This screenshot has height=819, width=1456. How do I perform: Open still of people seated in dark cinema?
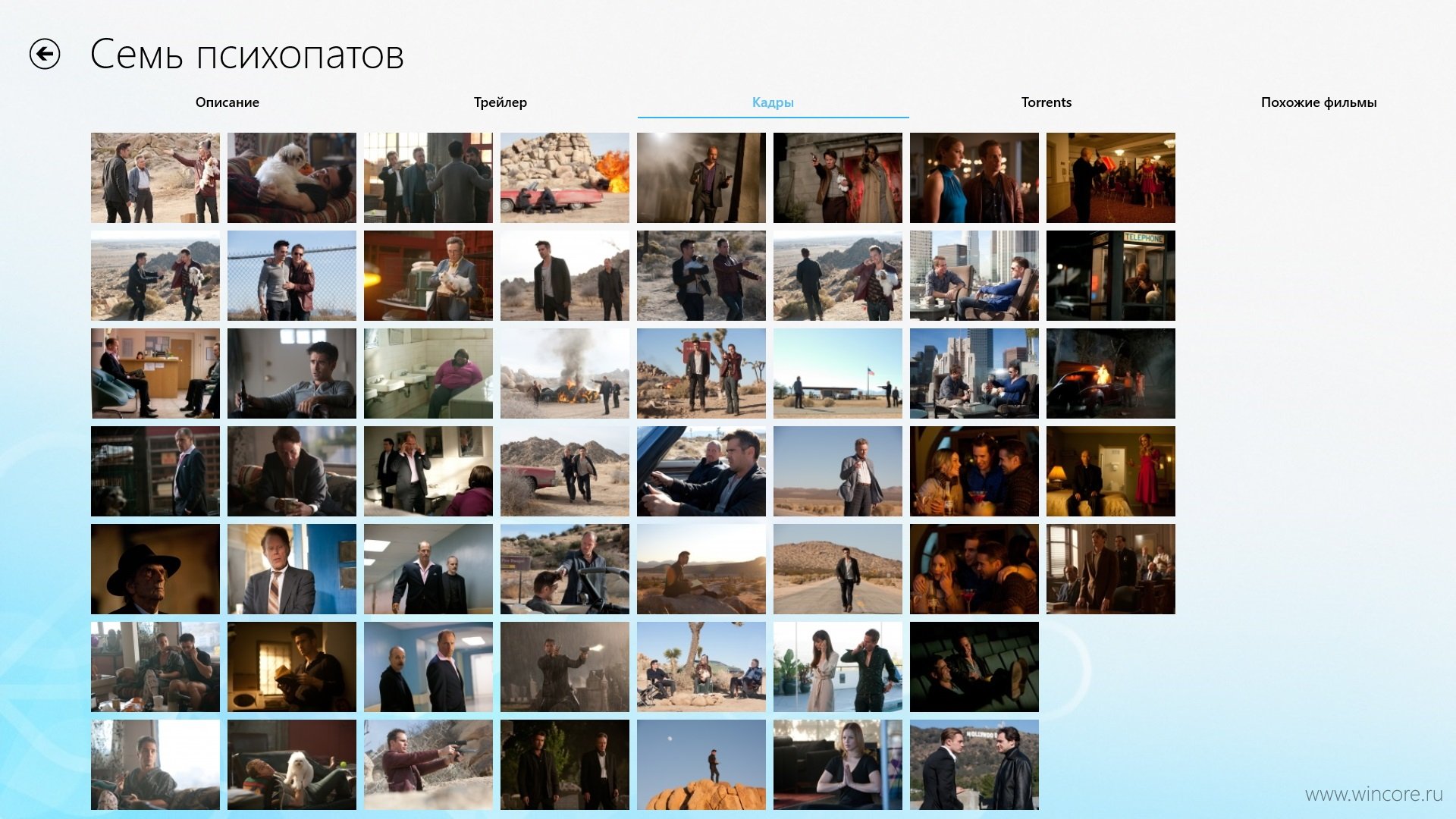click(x=974, y=667)
